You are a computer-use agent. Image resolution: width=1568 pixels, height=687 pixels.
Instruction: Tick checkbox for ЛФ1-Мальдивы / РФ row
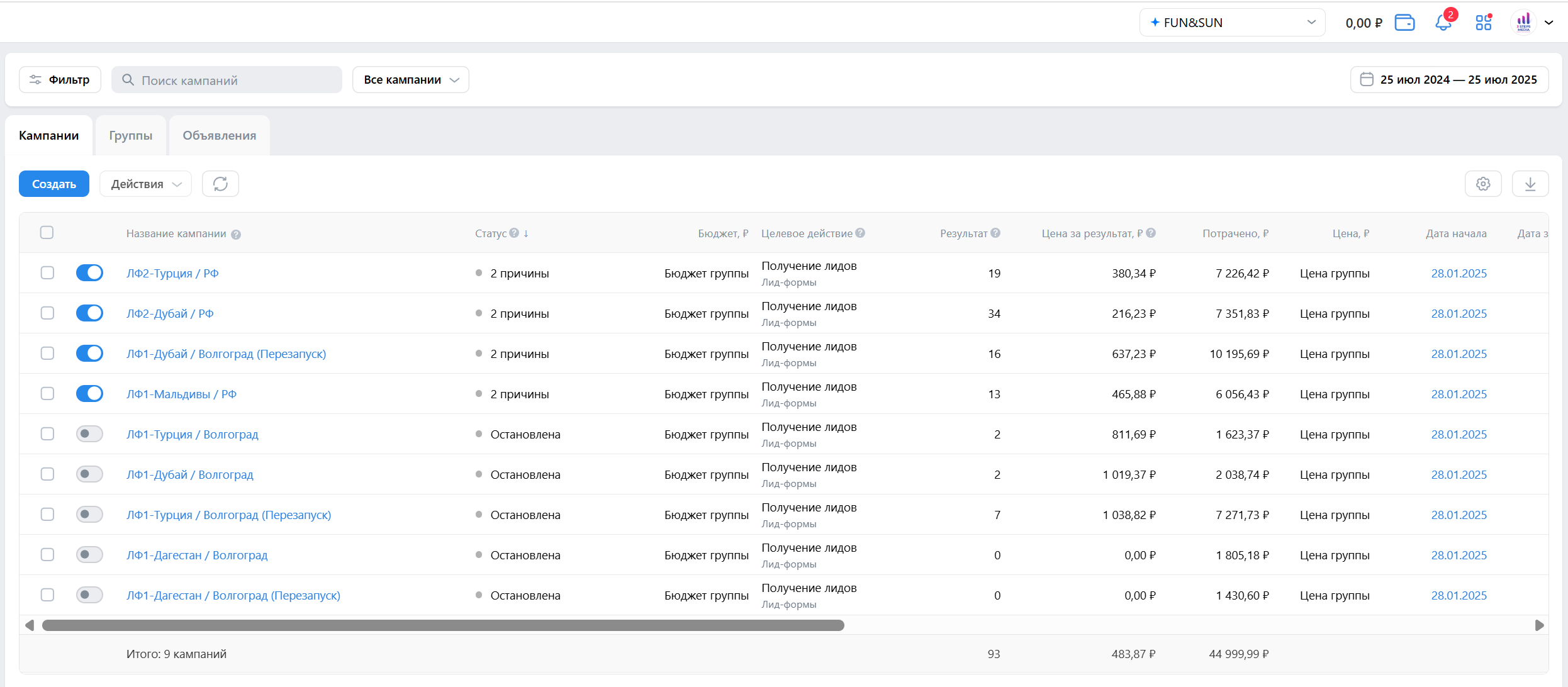tap(47, 394)
